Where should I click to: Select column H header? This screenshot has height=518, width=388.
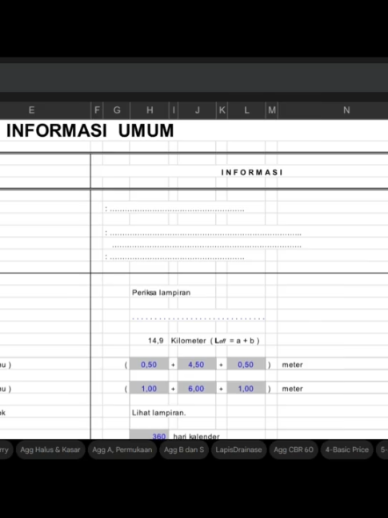pyautogui.click(x=150, y=110)
